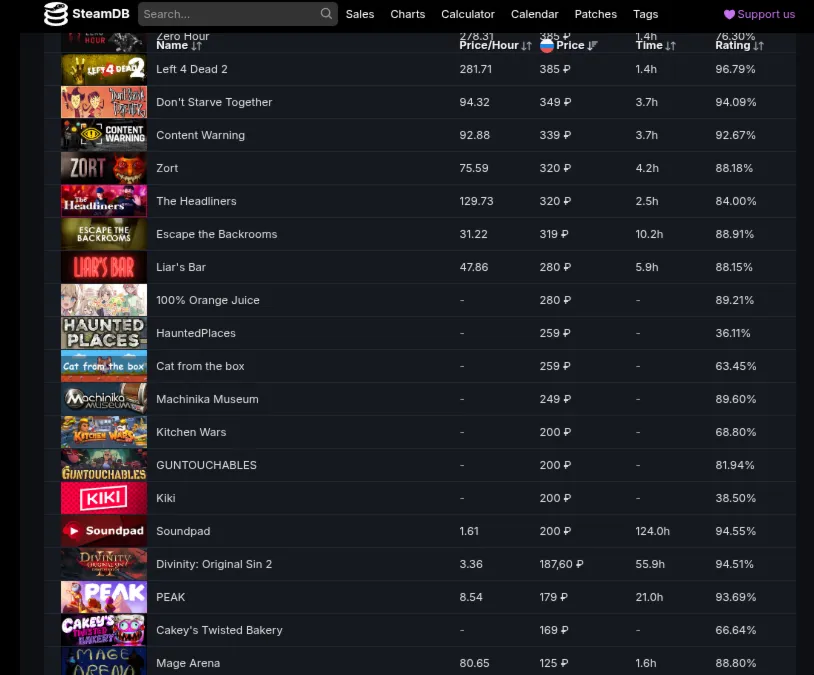This screenshot has width=814, height=675.
Task: Open Machinika Museum game link
Action: 207,399
